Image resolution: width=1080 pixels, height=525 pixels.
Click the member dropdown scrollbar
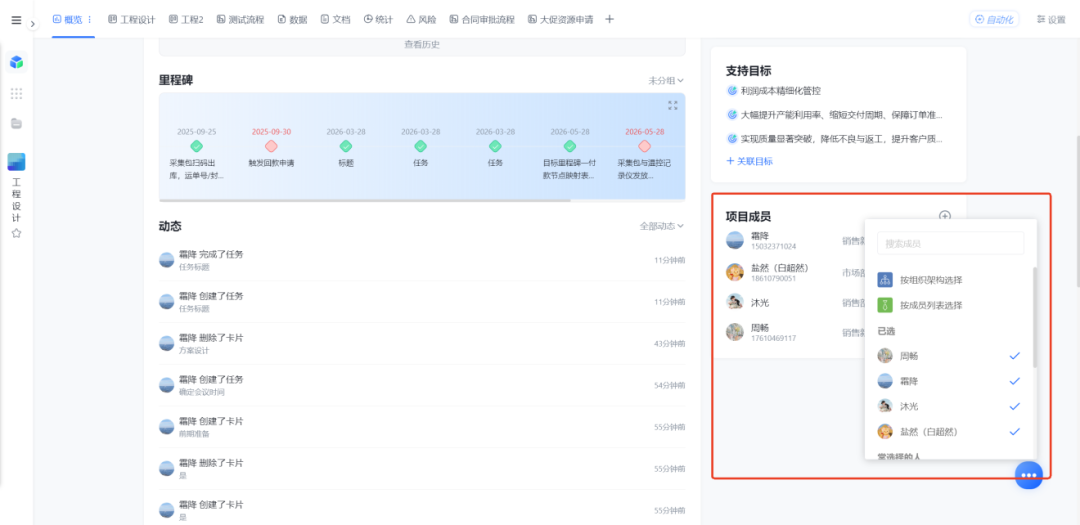[x=1034, y=317]
